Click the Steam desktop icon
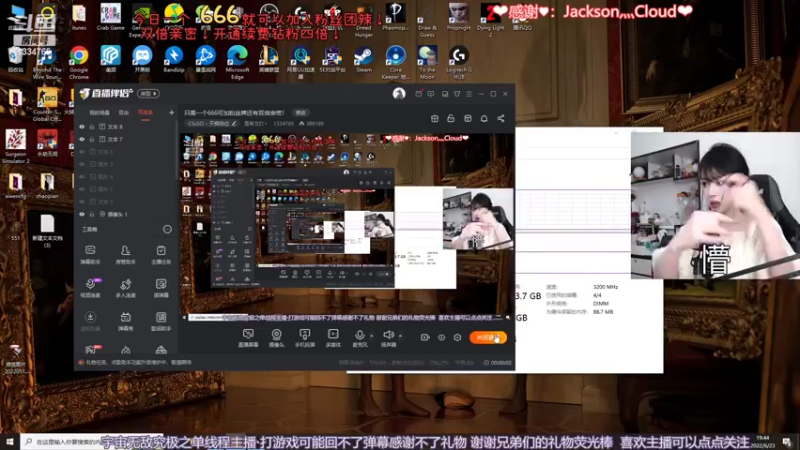The image size is (800, 450). (x=364, y=59)
